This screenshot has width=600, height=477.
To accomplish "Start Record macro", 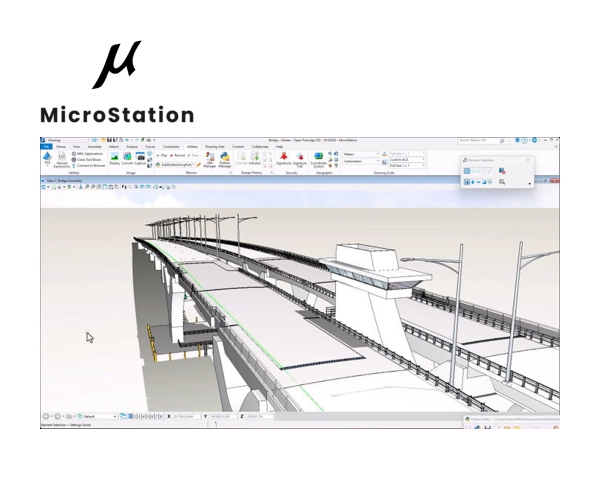I will pos(178,156).
